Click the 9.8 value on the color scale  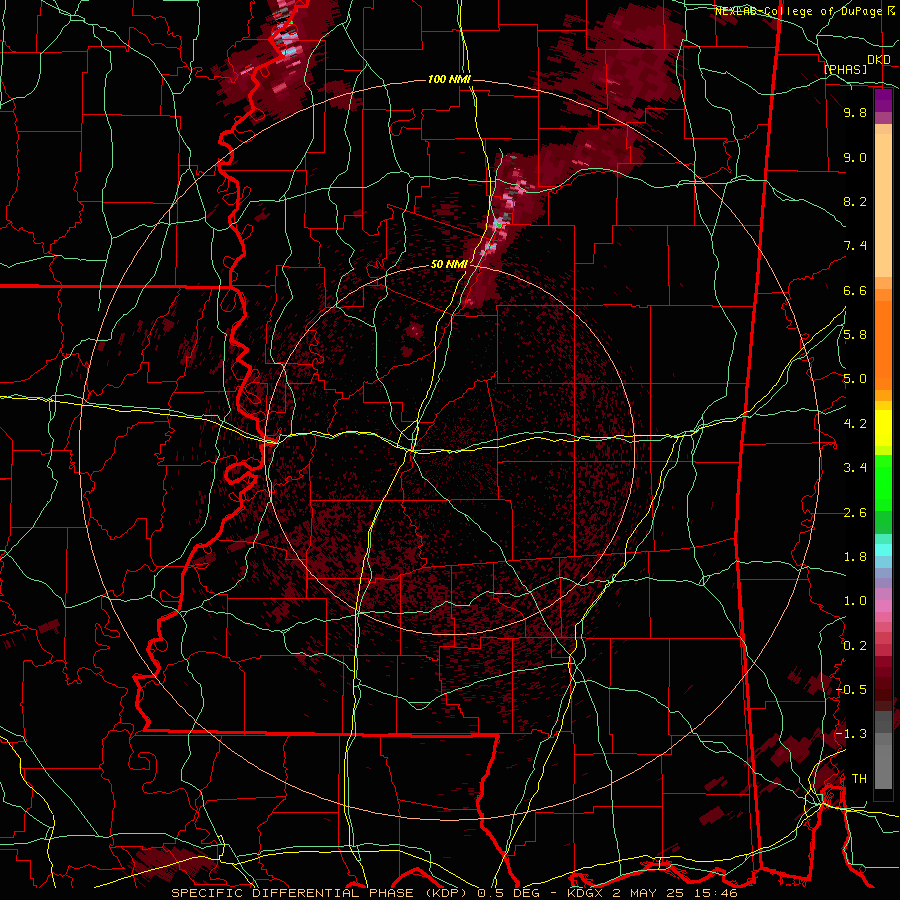855,113
